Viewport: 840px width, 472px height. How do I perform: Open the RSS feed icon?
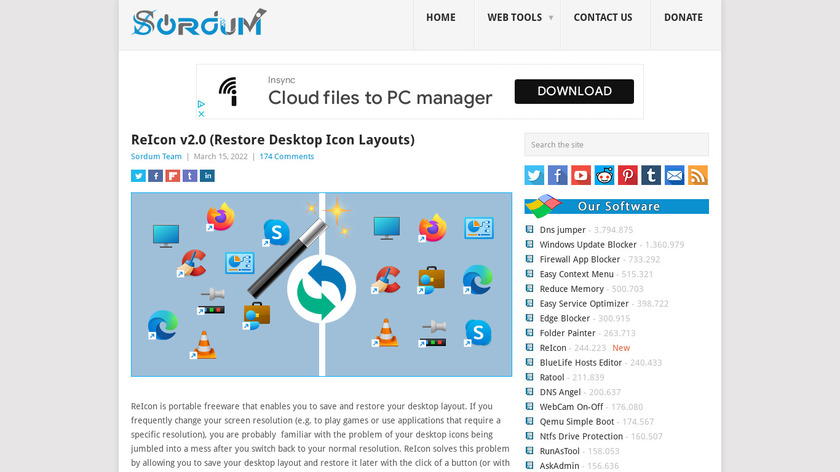point(698,175)
